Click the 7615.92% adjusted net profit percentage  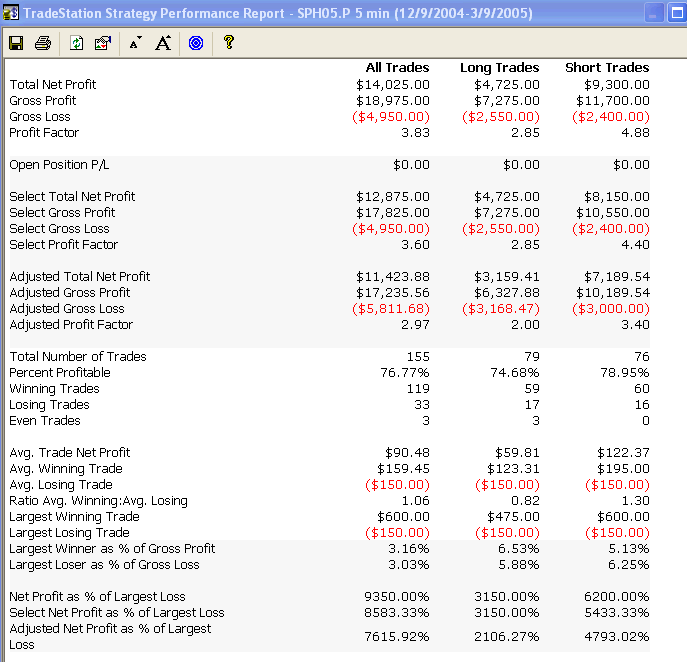(397, 637)
